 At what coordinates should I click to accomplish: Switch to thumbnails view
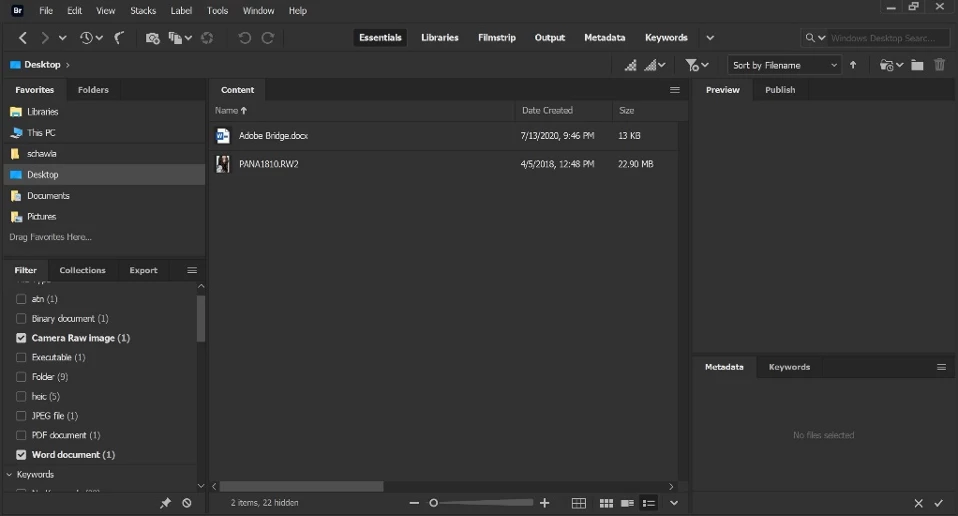click(x=606, y=503)
